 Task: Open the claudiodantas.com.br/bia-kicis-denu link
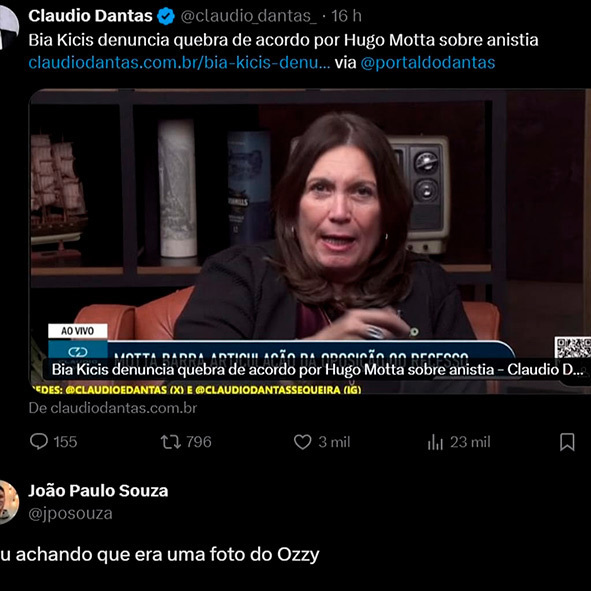coord(179,63)
